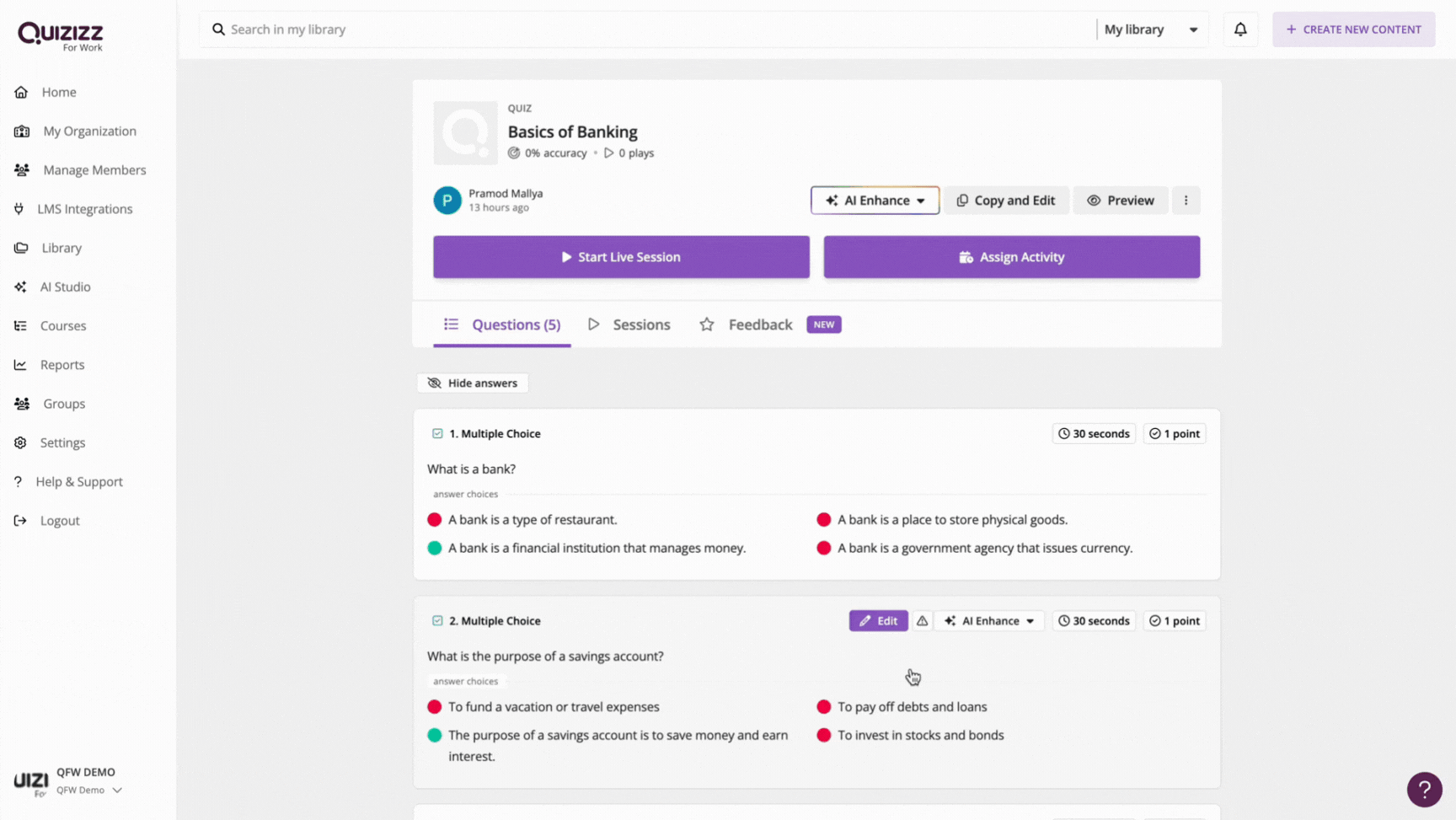Click the Basics of Banking quiz thumbnail

point(465,132)
